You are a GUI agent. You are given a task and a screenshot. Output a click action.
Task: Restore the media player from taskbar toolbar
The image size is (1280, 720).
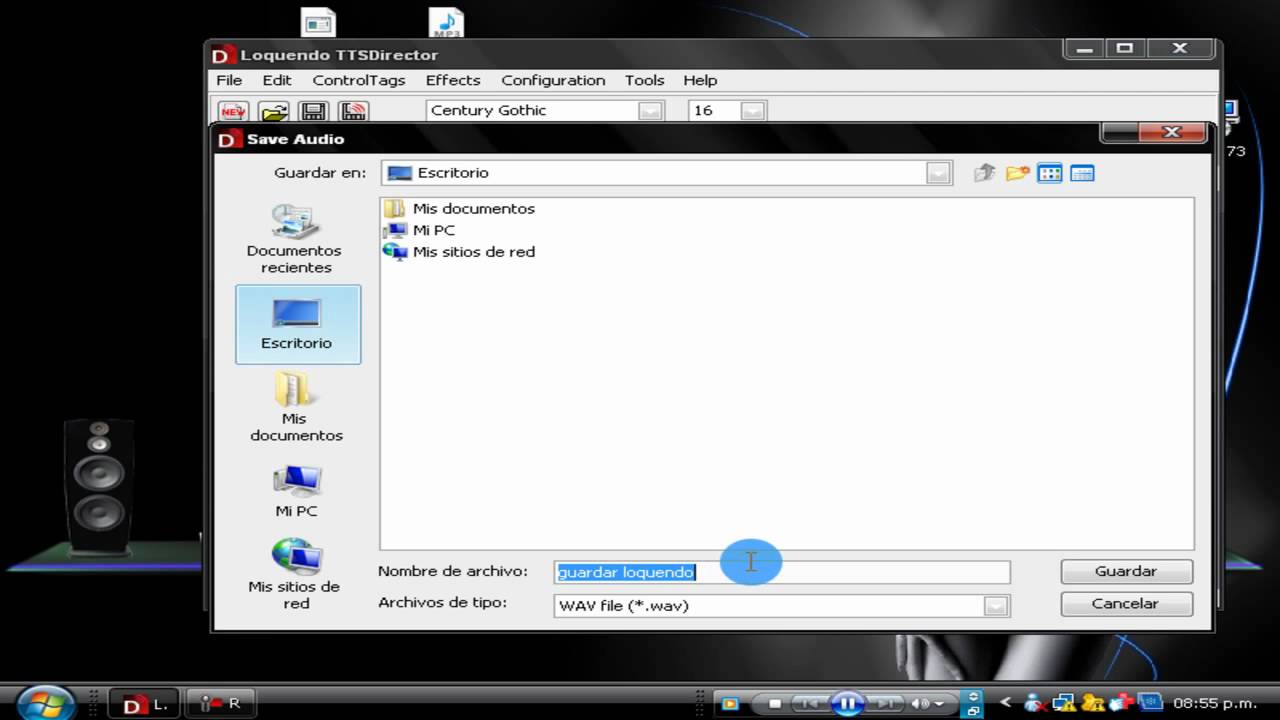(972, 710)
